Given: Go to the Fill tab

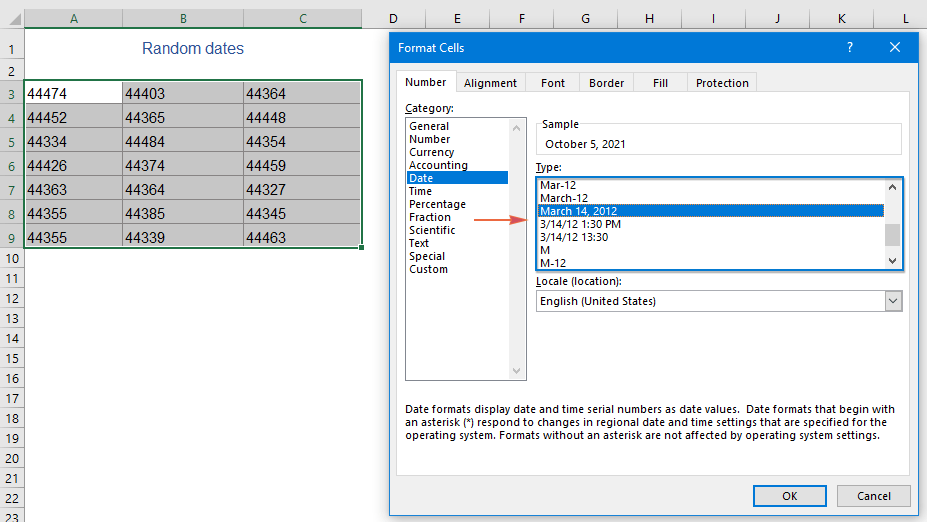Looking at the screenshot, I should (x=660, y=83).
